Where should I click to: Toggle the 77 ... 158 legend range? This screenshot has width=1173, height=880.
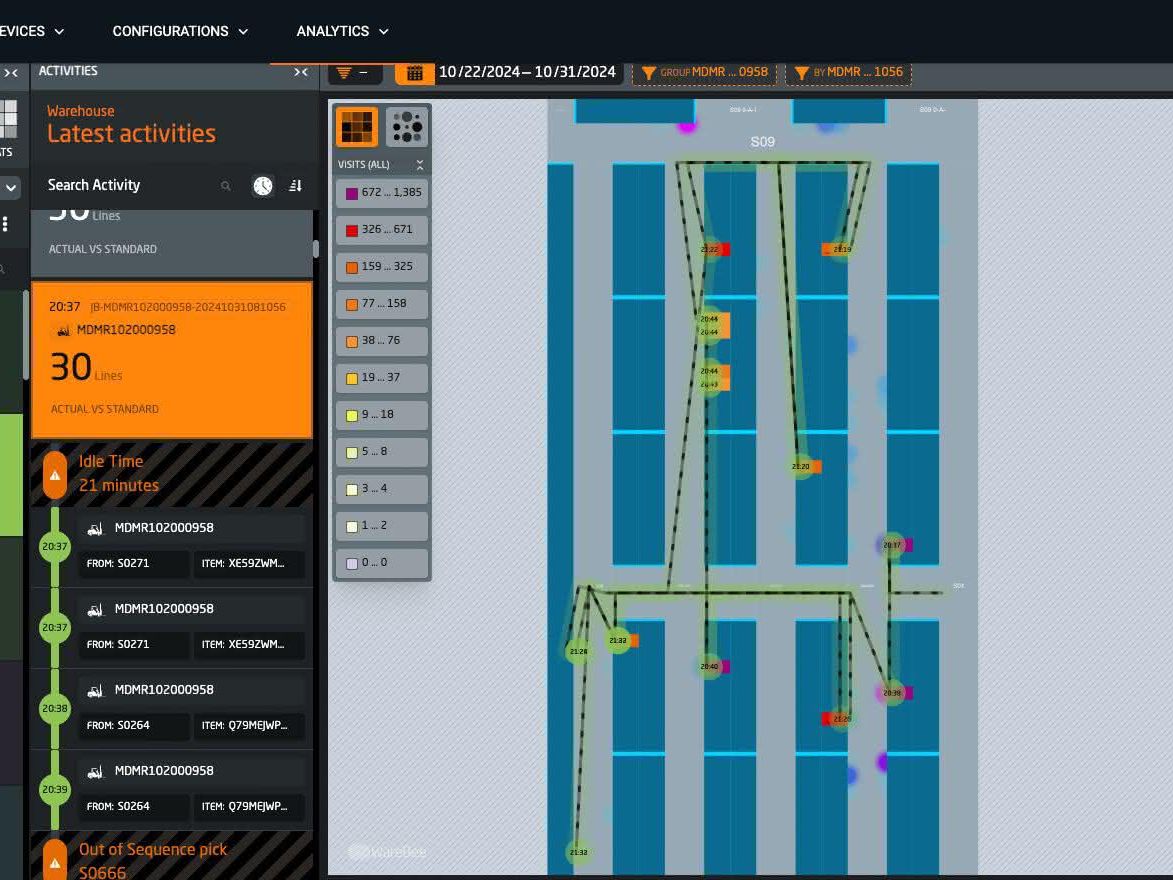pyautogui.click(x=382, y=304)
